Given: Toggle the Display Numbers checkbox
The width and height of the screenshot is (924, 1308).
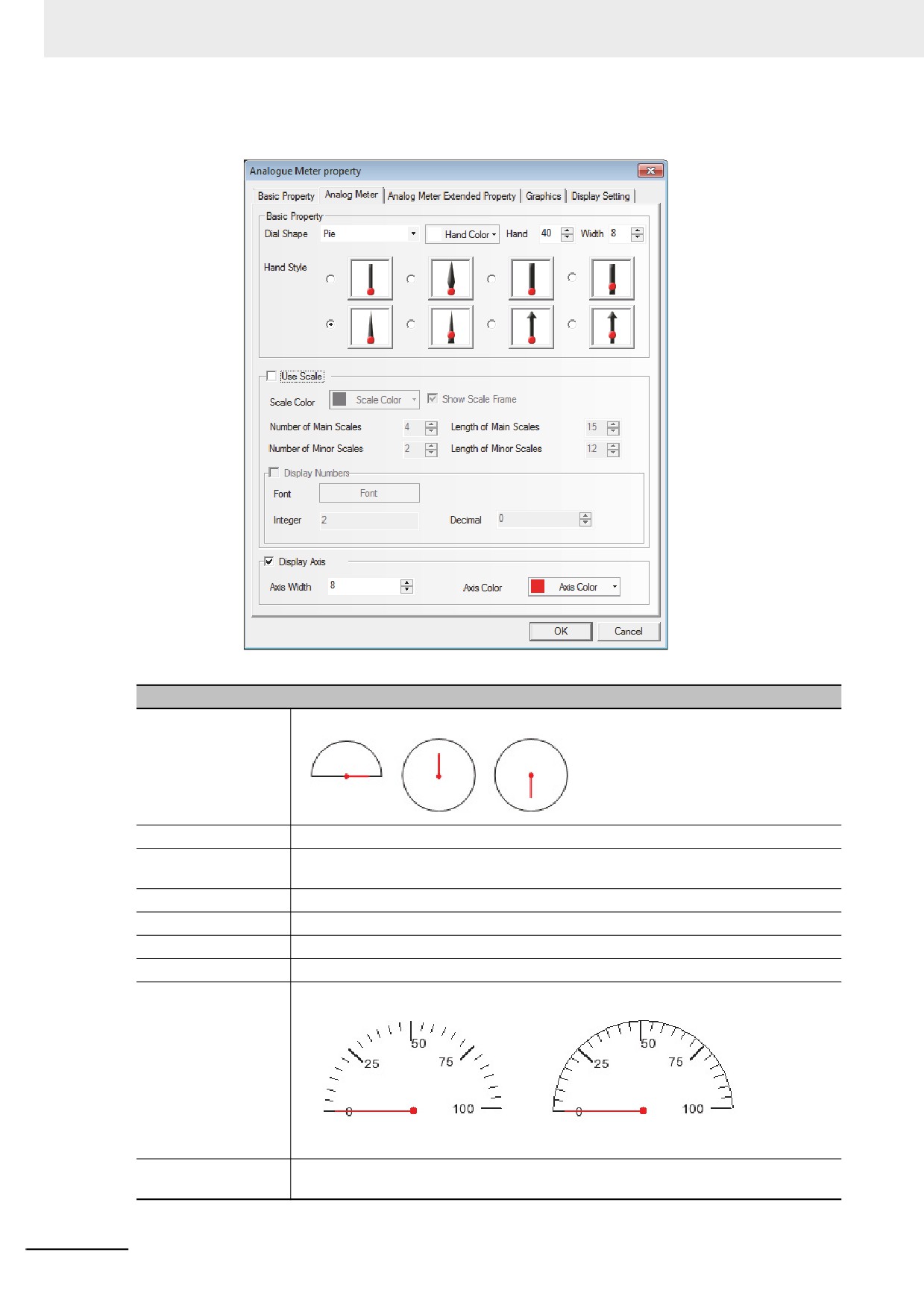Looking at the screenshot, I should (x=274, y=472).
